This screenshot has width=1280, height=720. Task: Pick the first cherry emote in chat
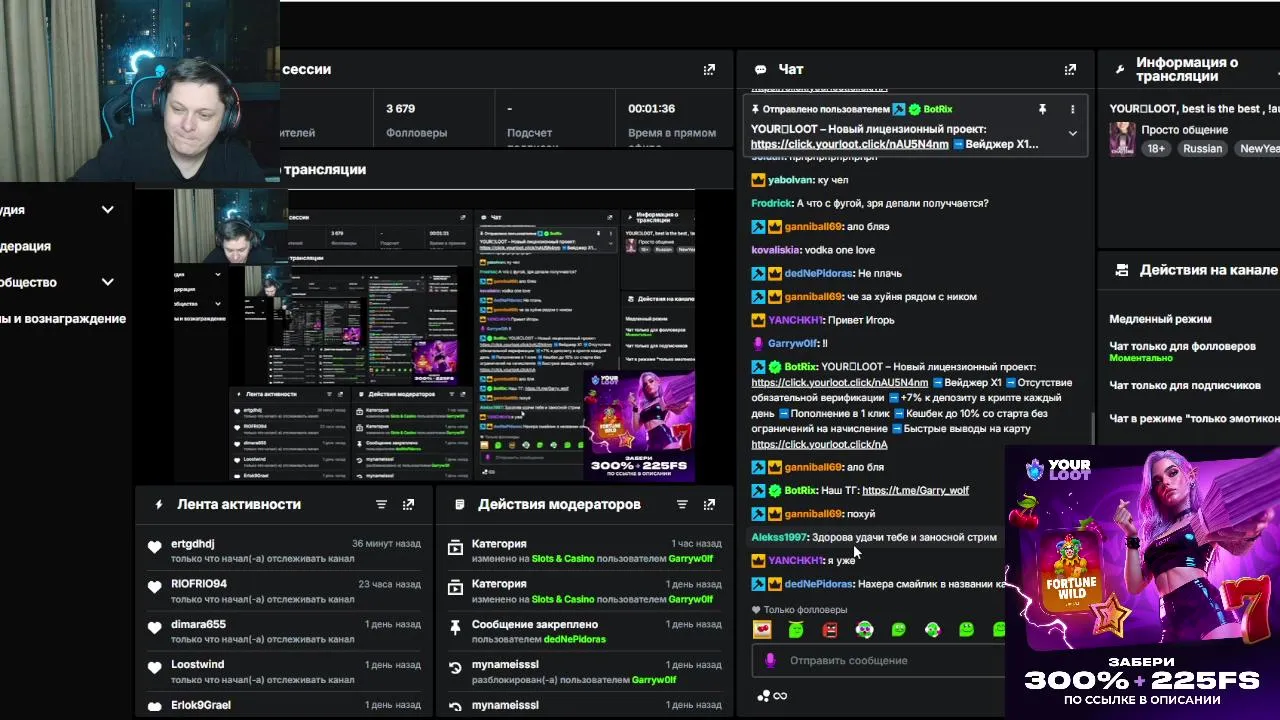(762, 630)
